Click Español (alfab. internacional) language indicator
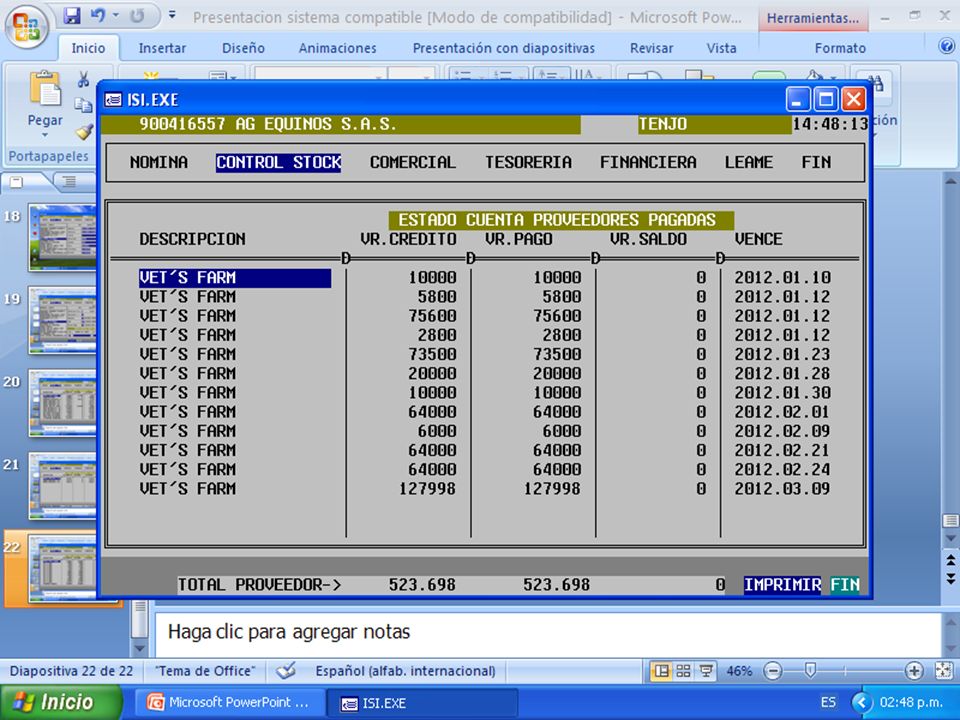The width and height of the screenshot is (960, 720). 405,671
